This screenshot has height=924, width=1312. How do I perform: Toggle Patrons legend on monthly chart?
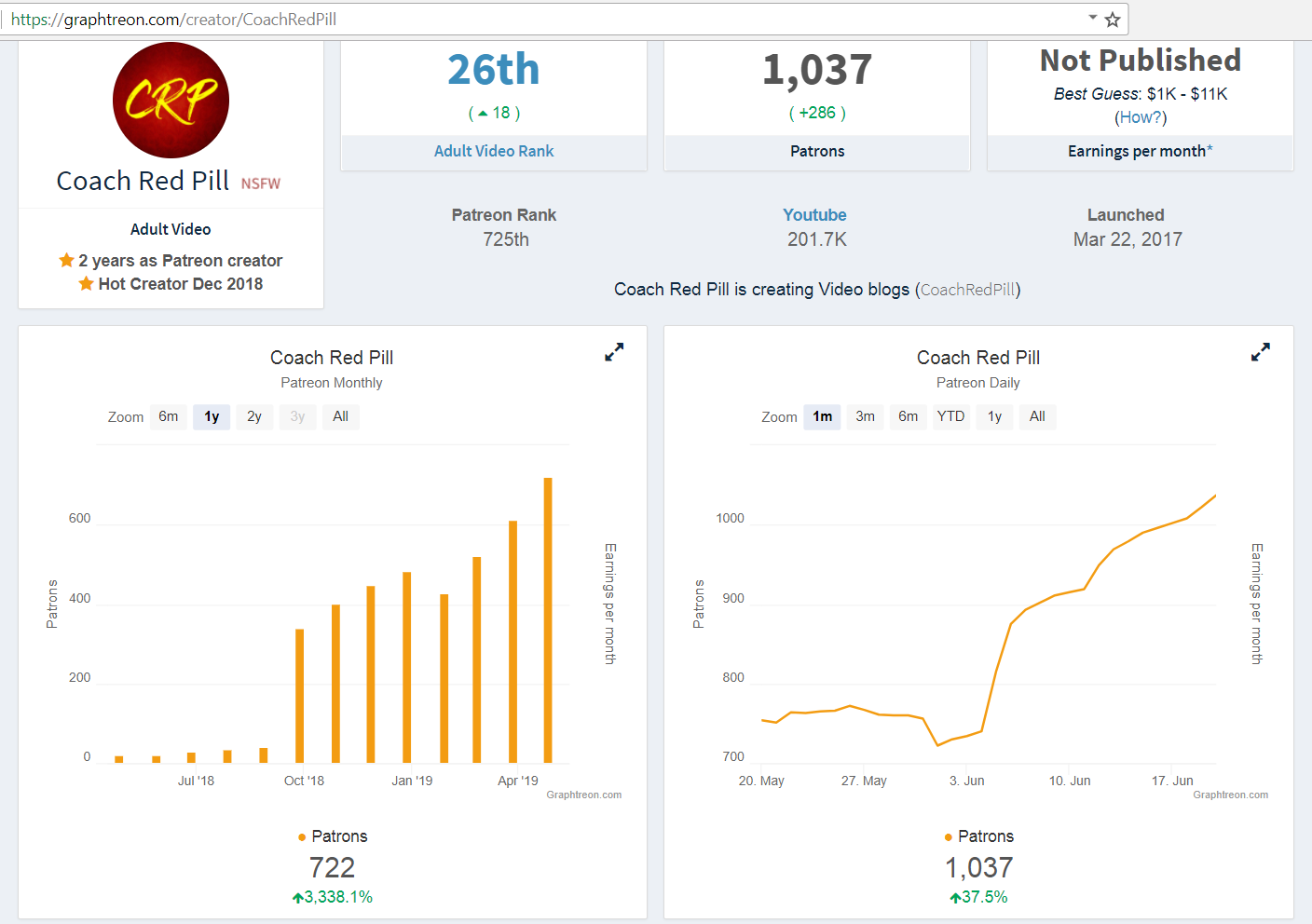click(x=333, y=836)
